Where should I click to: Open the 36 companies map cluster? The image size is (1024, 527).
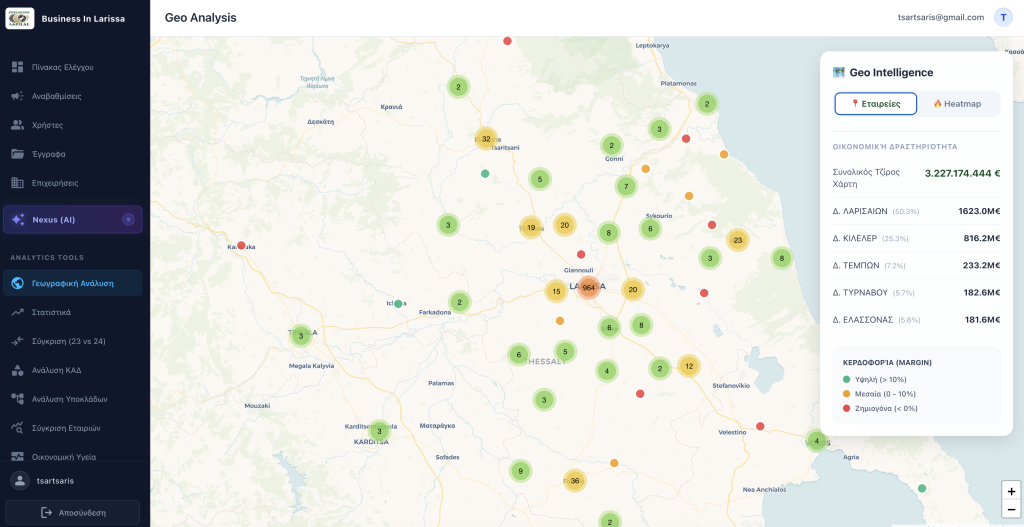575,481
